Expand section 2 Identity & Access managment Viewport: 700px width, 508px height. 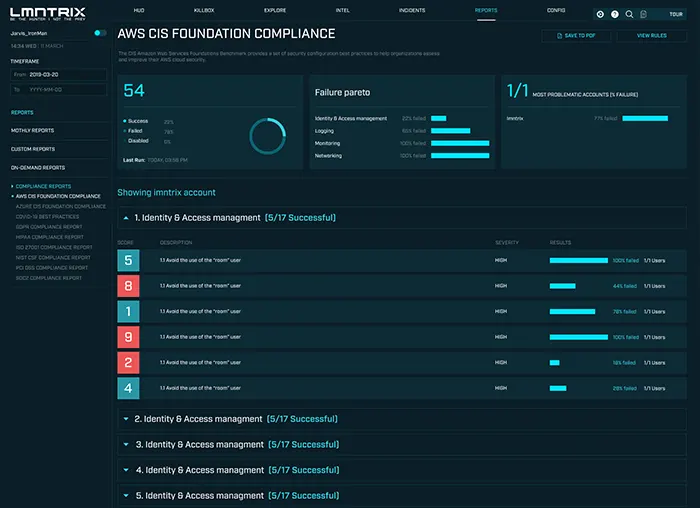(126, 419)
